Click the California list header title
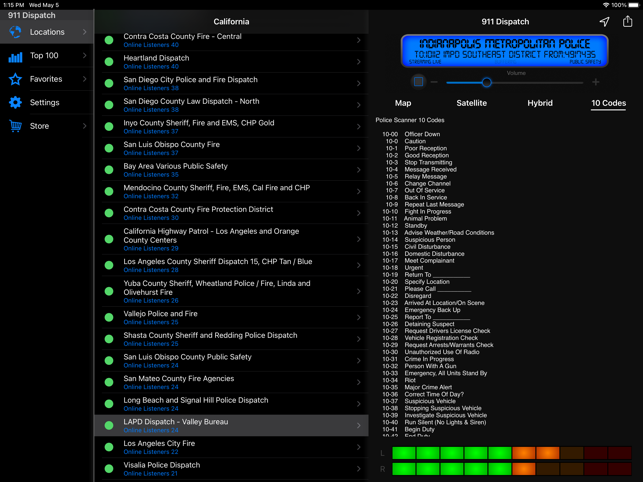This screenshot has height=482, width=643. tap(231, 22)
